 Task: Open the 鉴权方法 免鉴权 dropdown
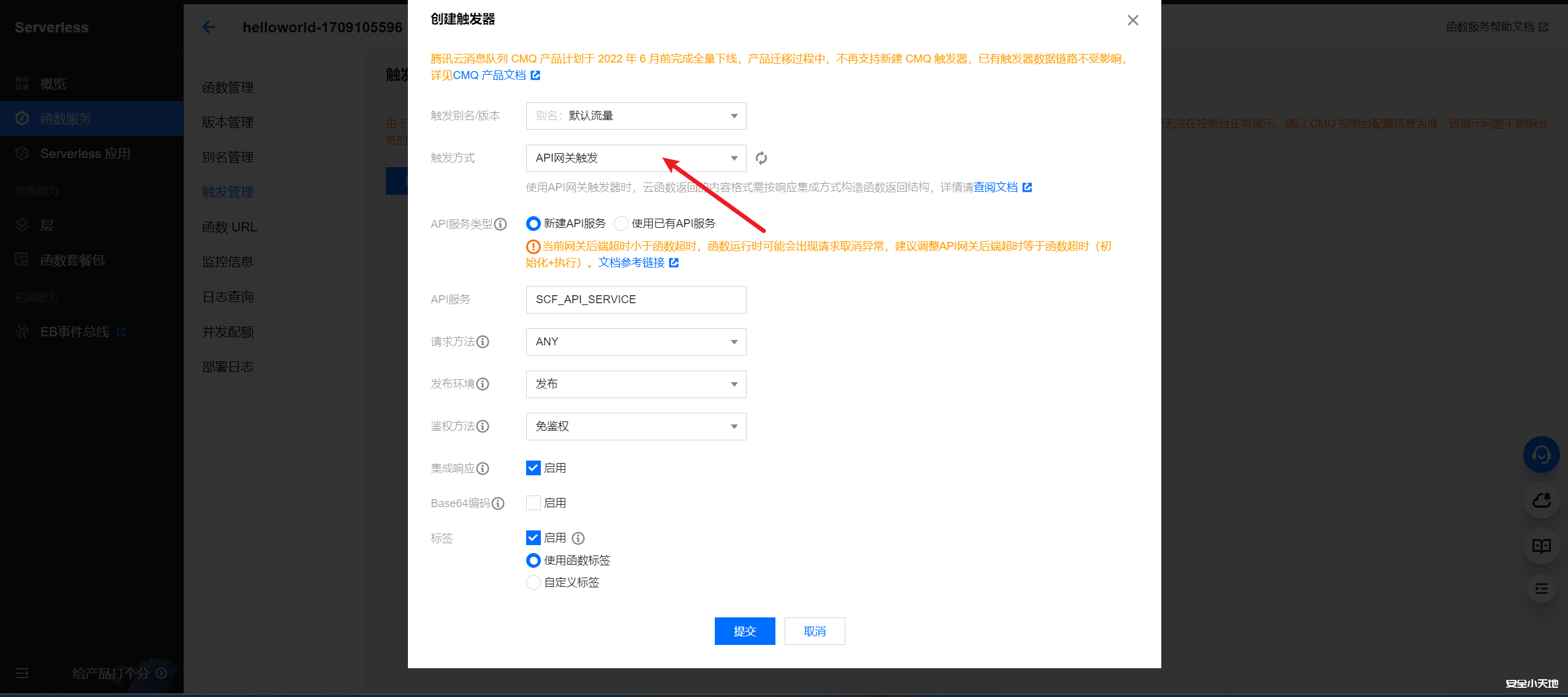coord(635,426)
